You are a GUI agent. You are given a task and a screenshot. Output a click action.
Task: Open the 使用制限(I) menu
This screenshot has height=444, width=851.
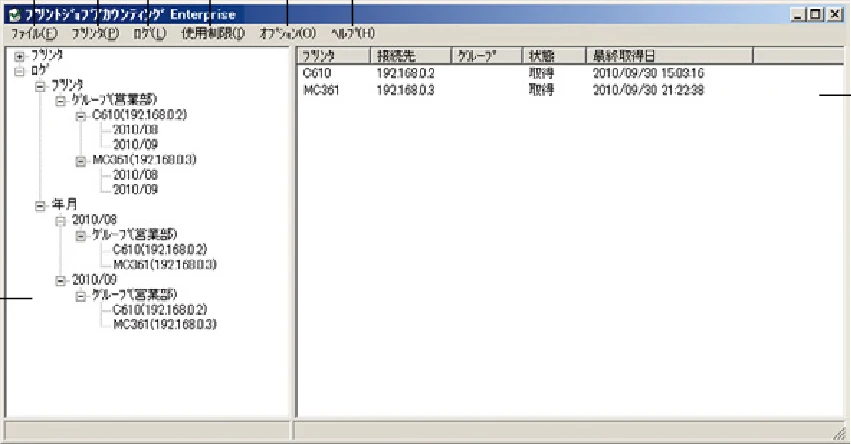pos(213,33)
